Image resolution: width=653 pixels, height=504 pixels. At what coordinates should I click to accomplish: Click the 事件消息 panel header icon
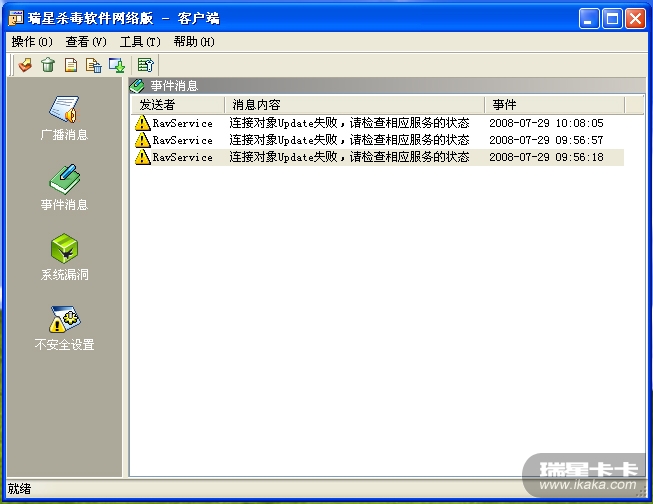click(137, 86)
